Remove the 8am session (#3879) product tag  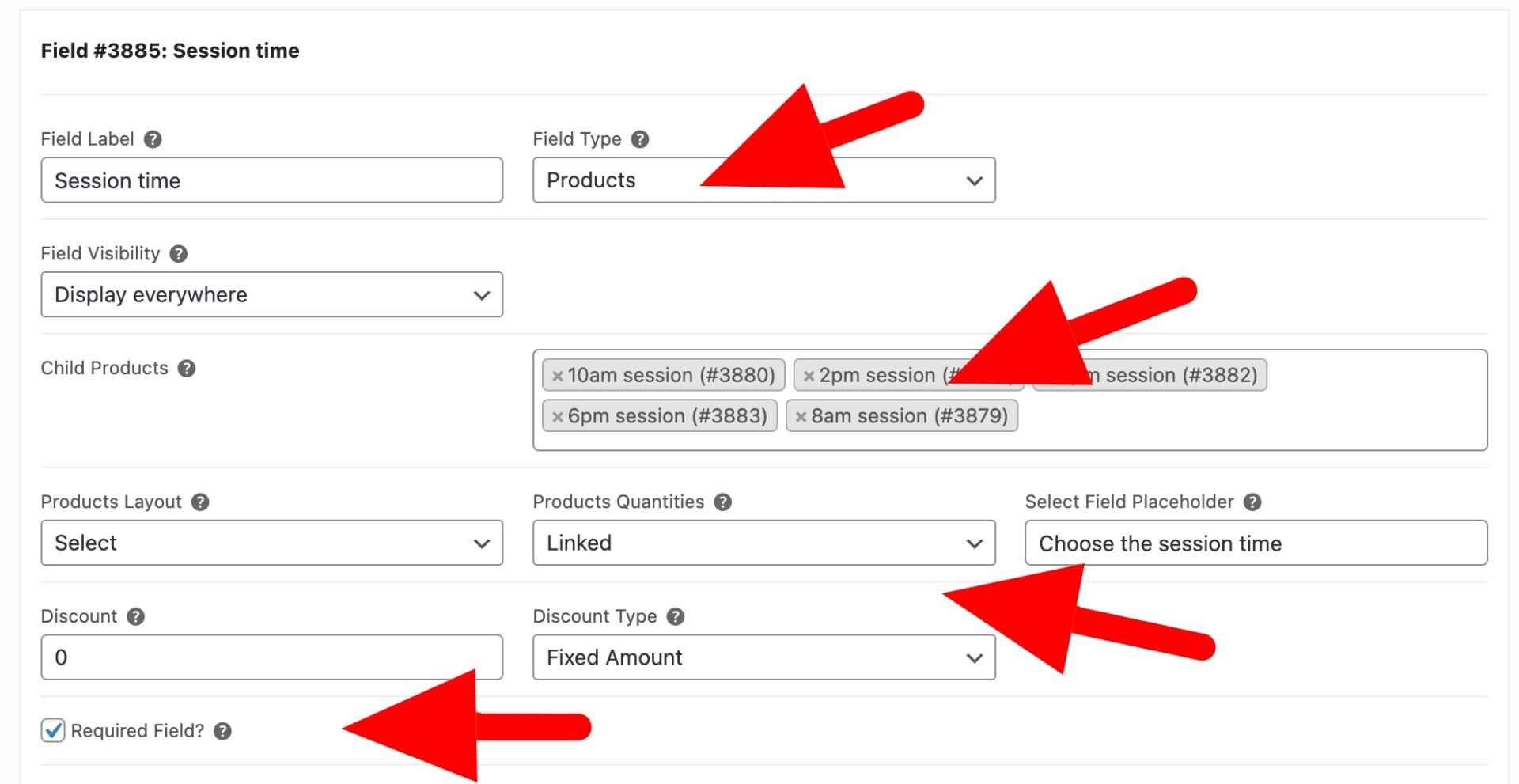(800, 415)
